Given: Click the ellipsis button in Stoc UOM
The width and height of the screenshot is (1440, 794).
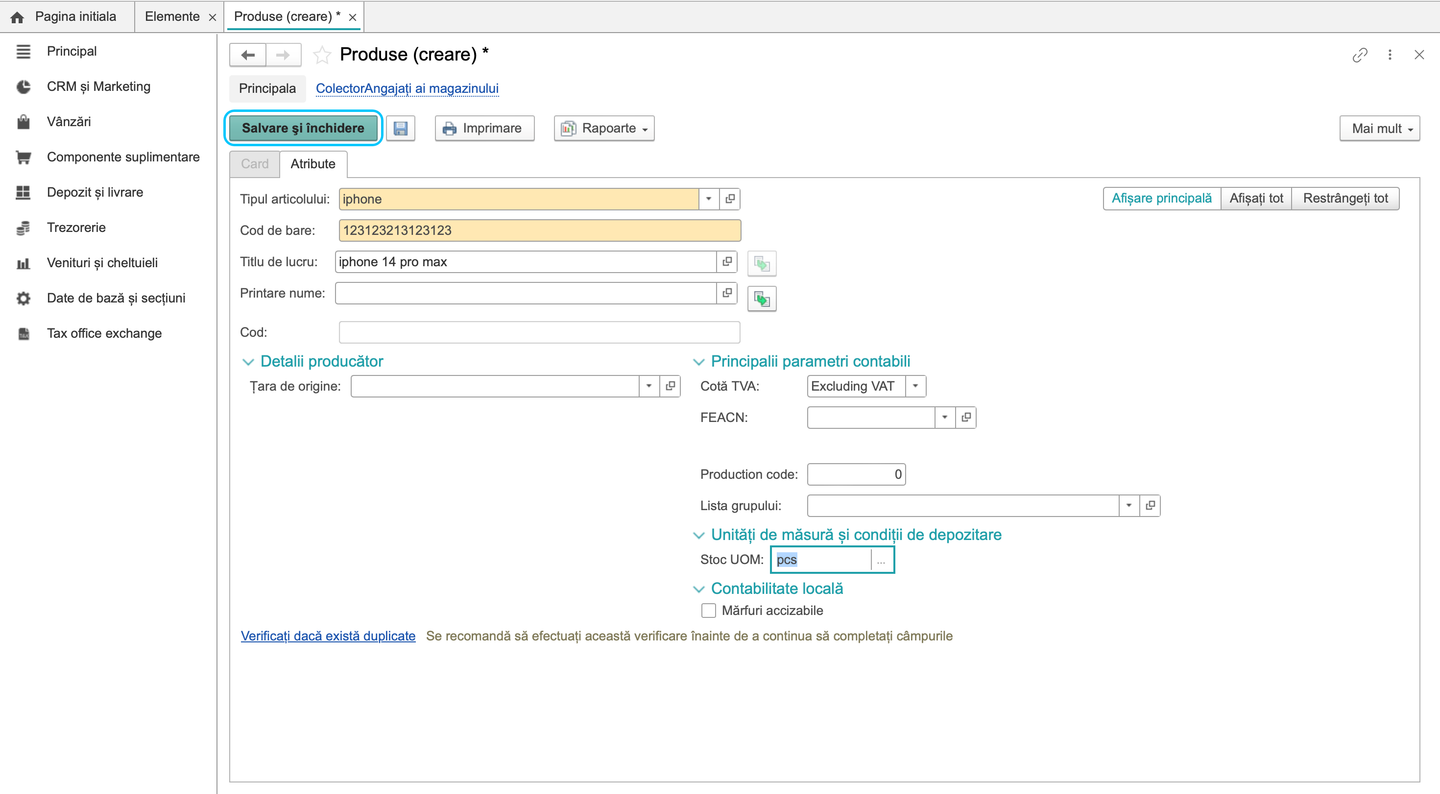Looking at the screenshot, I should [x=881, y=560].
